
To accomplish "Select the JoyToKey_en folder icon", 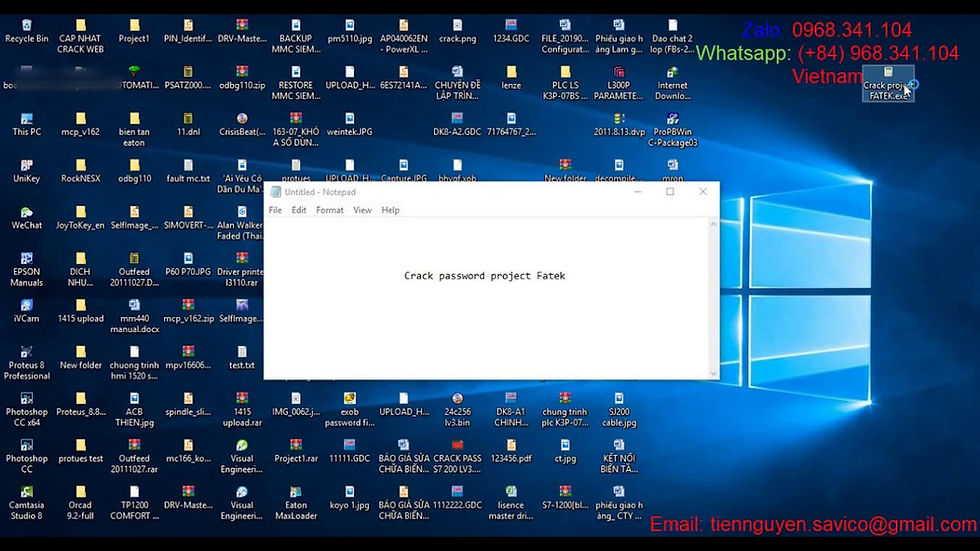I will click(x=81, y=218).
